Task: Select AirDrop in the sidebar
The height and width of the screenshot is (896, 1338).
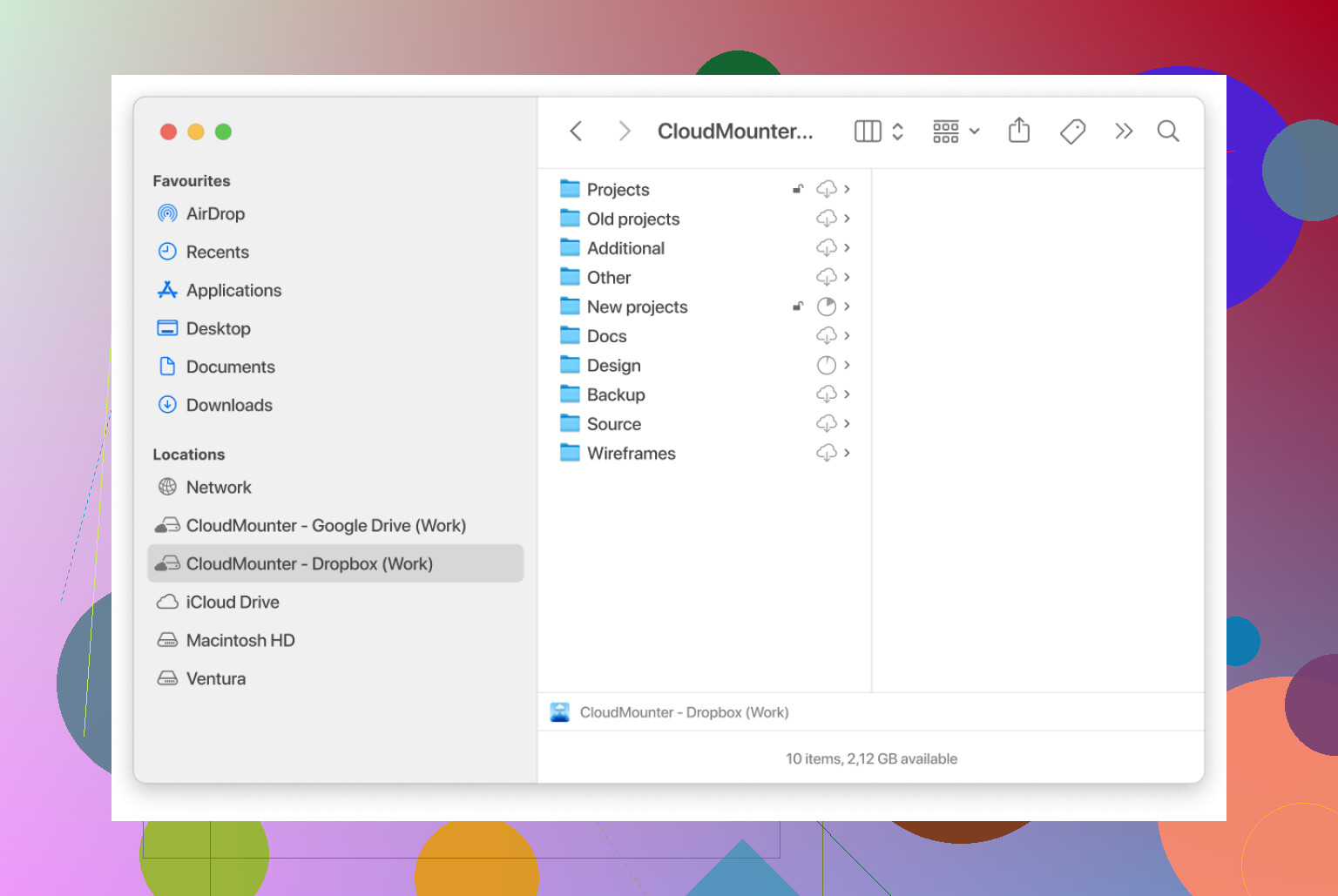Action: [x=215, y=213]
